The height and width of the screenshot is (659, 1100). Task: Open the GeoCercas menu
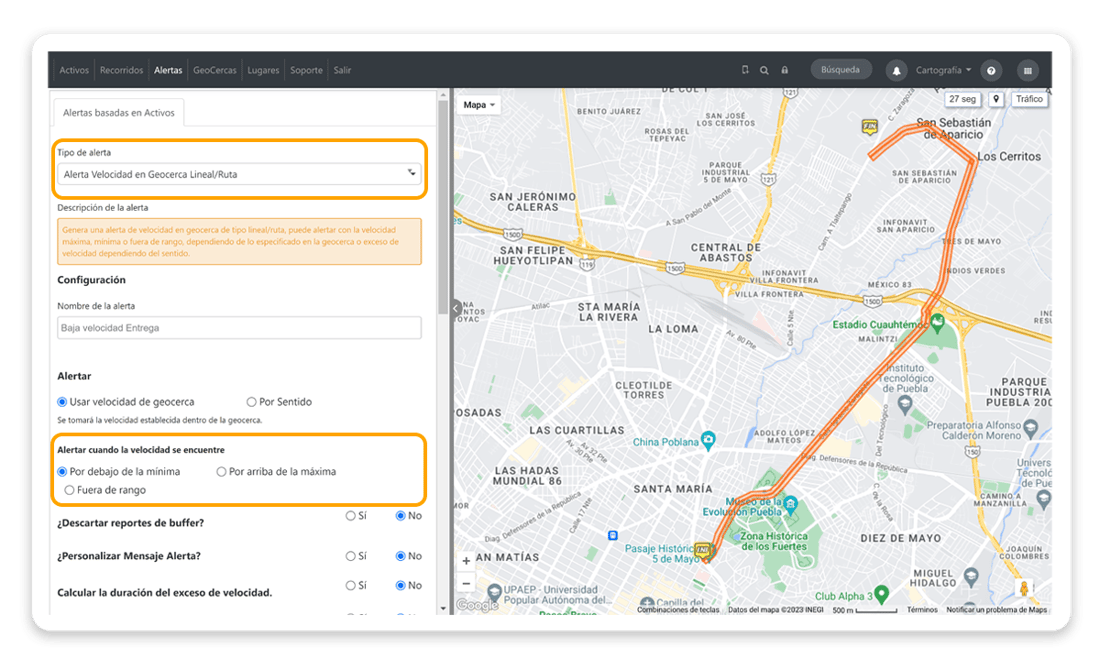[215, 70]
